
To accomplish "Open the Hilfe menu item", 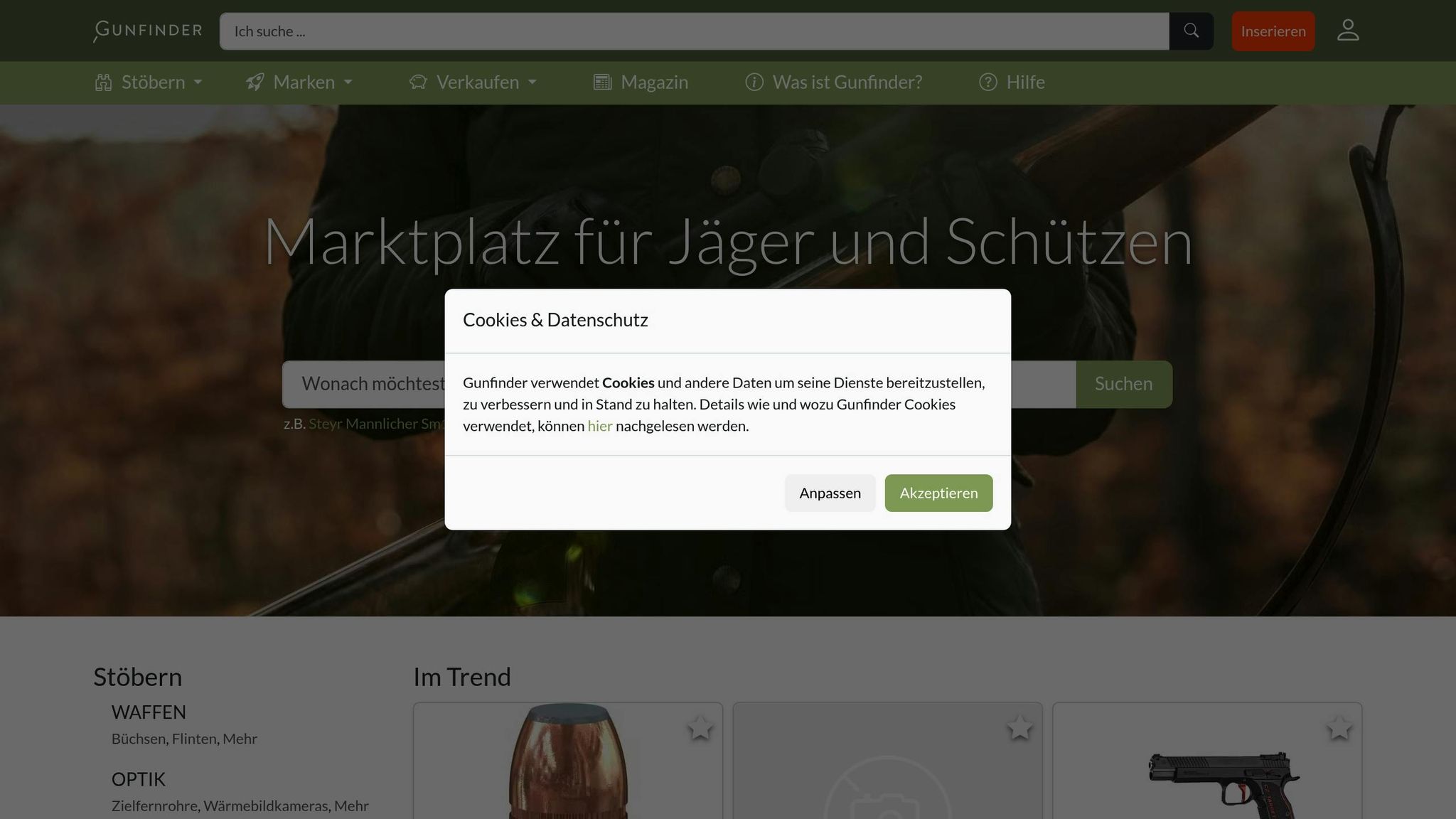I will [x=1012, y=82].
